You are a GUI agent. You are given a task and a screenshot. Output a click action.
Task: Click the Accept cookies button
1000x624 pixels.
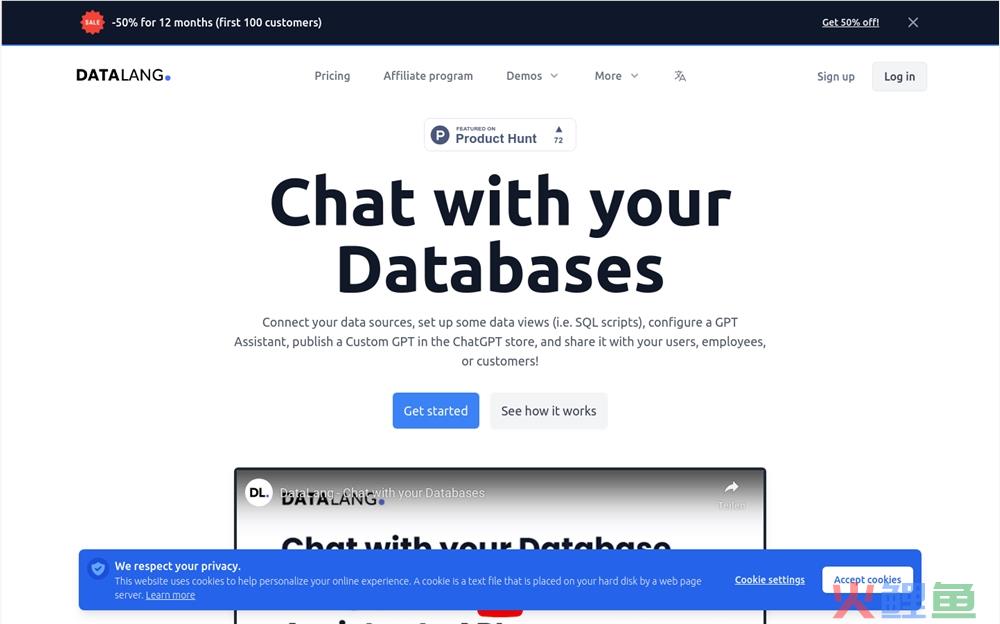click(867, 580)
